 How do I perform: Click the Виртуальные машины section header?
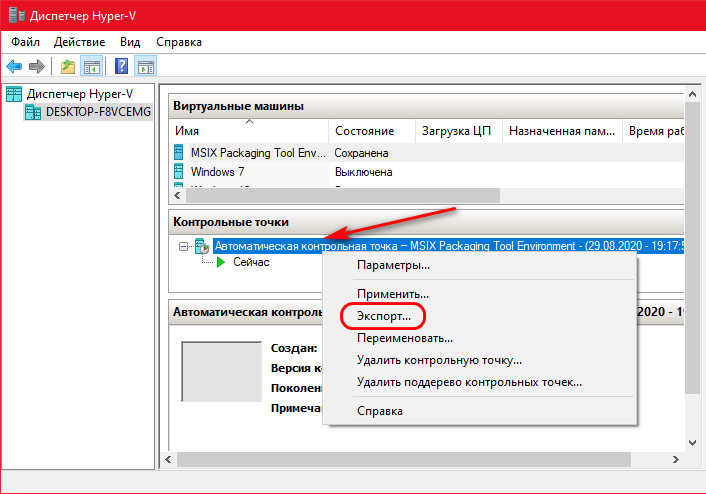(x=426, y=106)
